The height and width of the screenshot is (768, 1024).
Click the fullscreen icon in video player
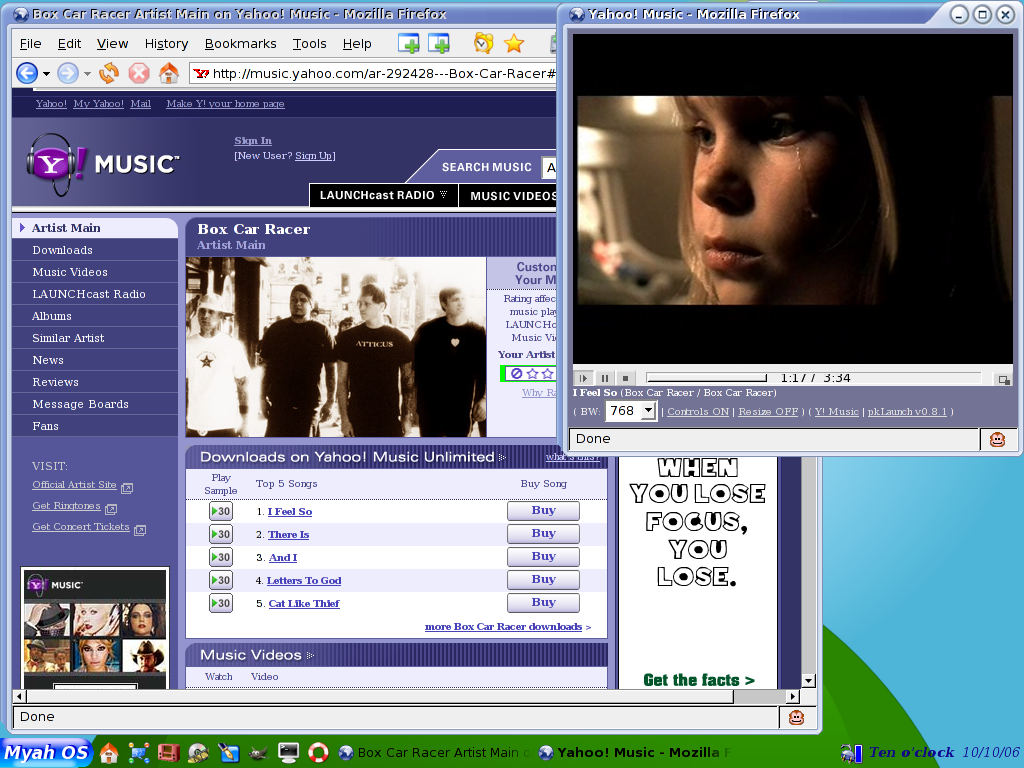click(x=1003, y=379)
